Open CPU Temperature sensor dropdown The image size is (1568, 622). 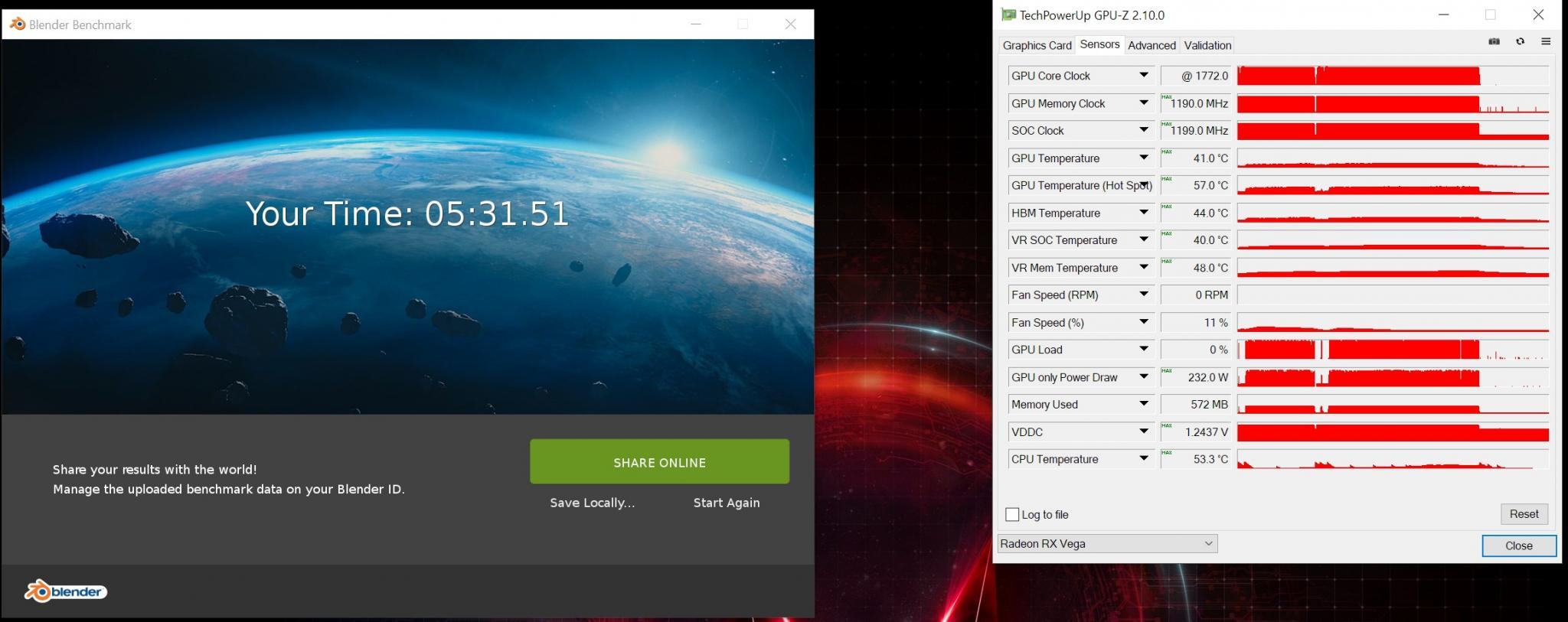(1143, 458)
